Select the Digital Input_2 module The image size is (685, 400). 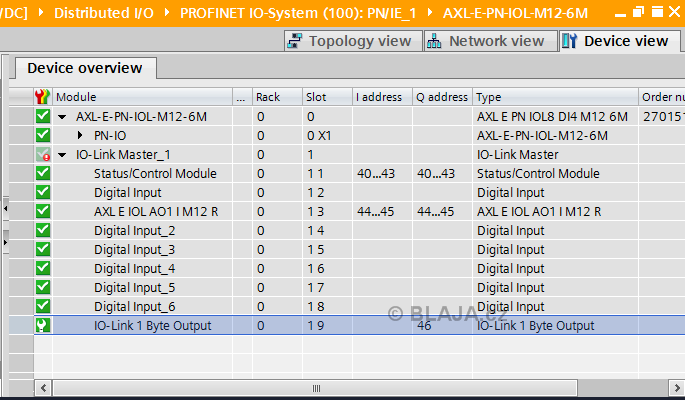click(x=135, y=231)
